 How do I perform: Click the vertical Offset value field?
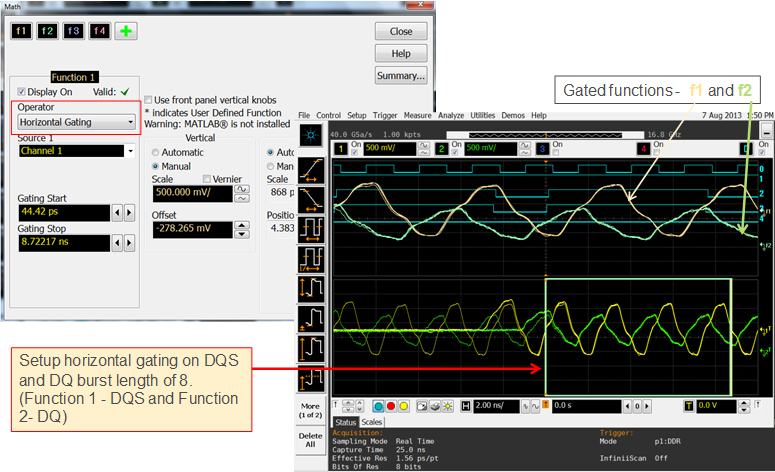tap(190, 229)
